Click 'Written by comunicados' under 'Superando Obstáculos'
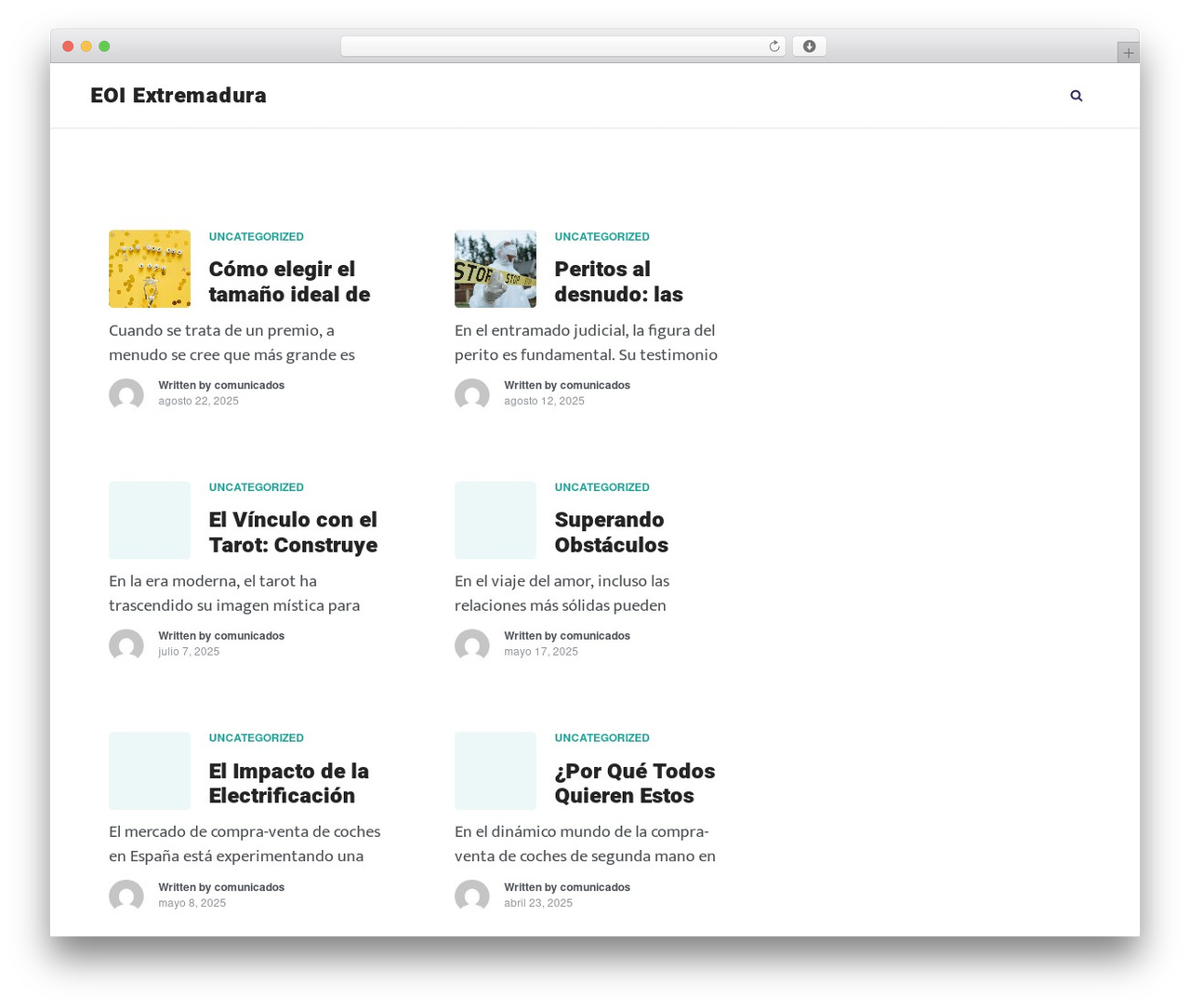Image resolution: width=1190 pixels, height=1008 pixels. [567, 636]
